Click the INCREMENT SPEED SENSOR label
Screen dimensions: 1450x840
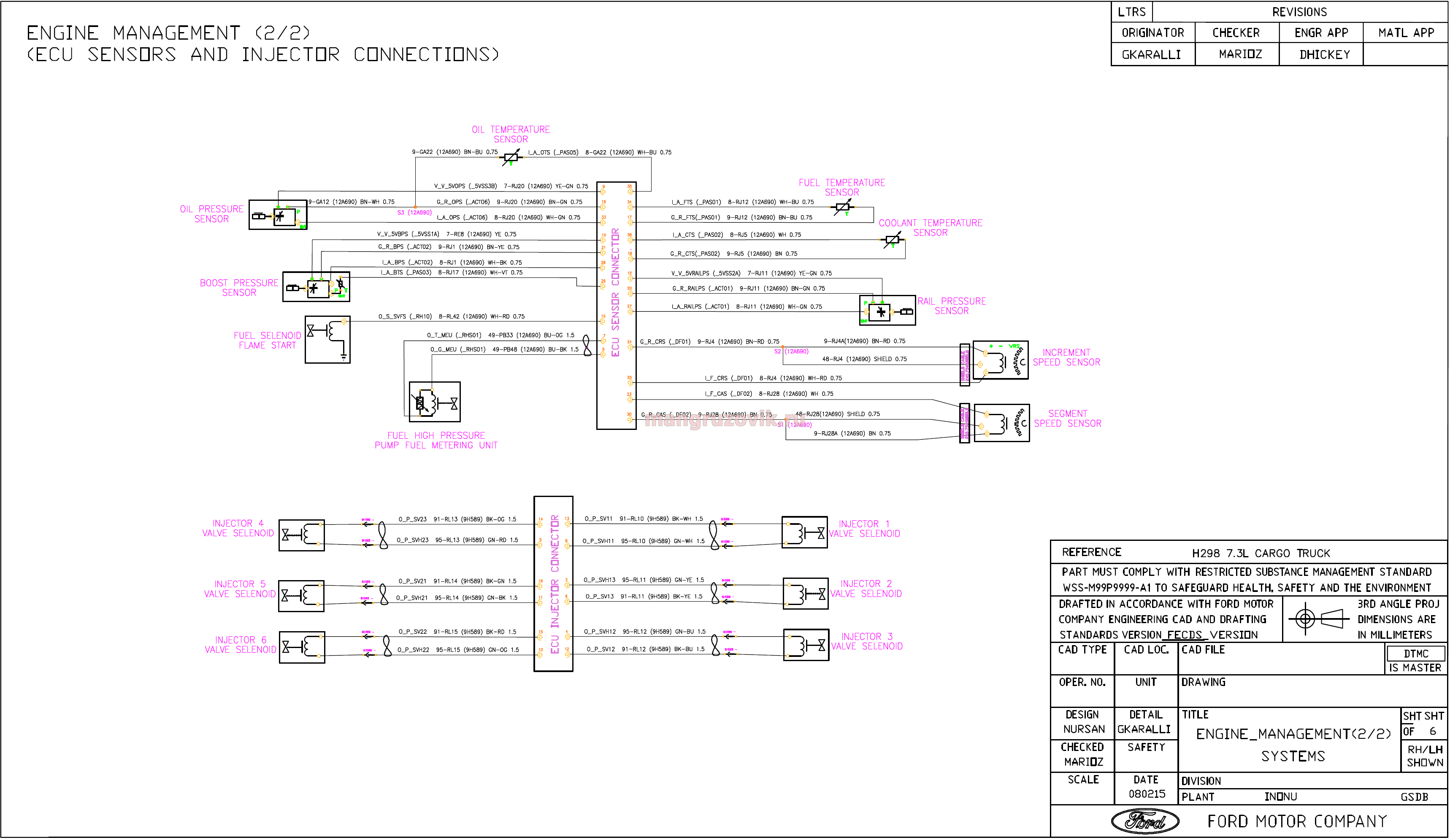click(x=1067, y=357)
